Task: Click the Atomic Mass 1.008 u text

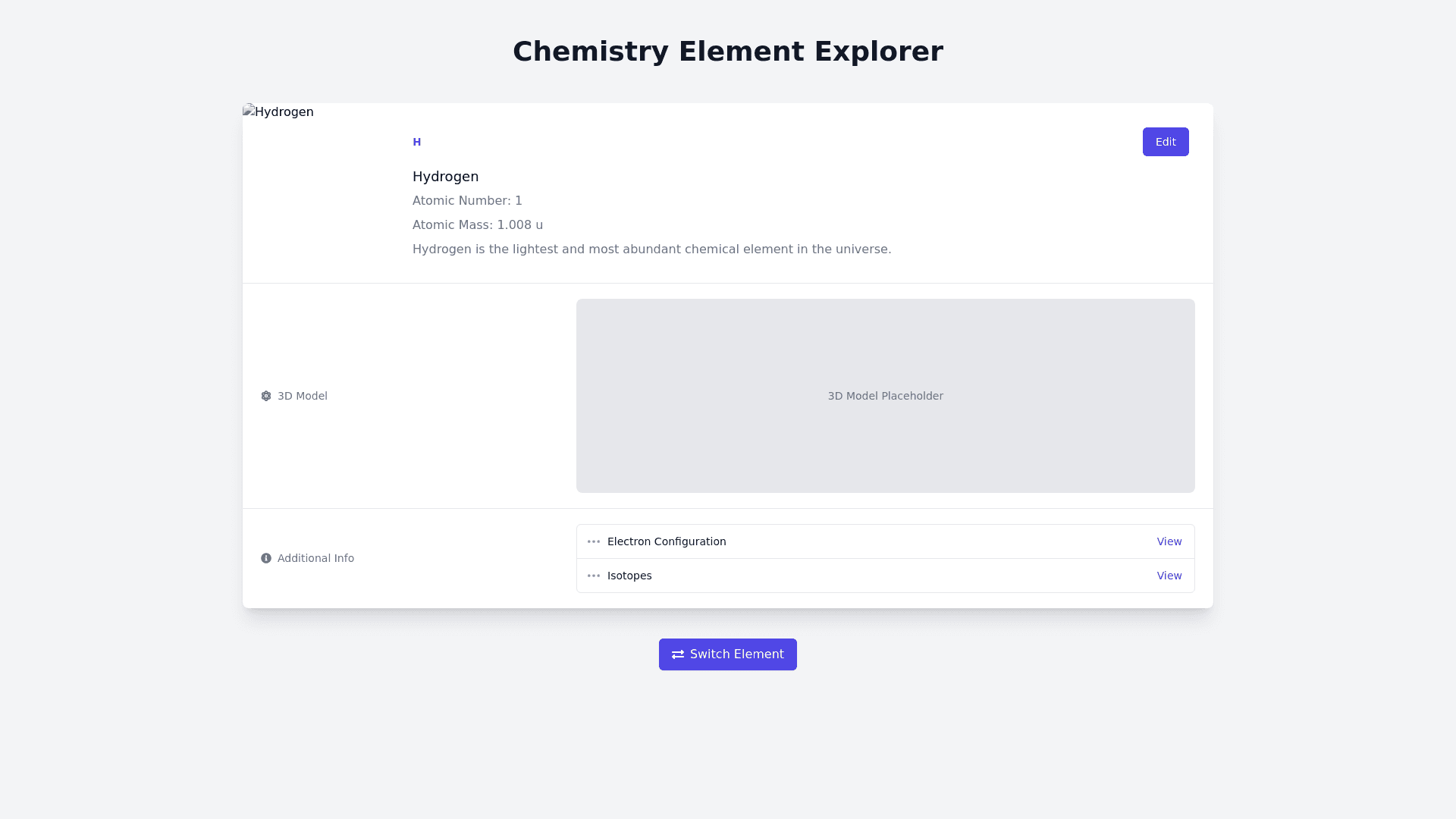Action: click(478, 225)
